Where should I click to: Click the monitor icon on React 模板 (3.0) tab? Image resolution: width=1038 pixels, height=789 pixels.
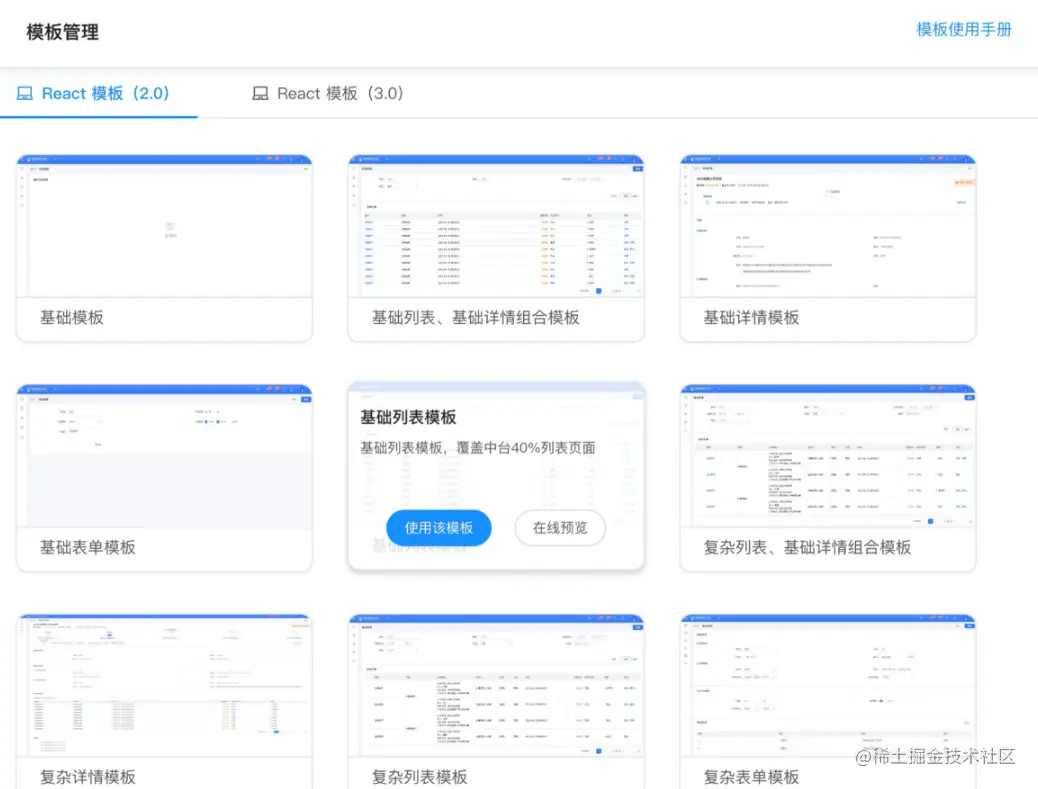point(259,93)
